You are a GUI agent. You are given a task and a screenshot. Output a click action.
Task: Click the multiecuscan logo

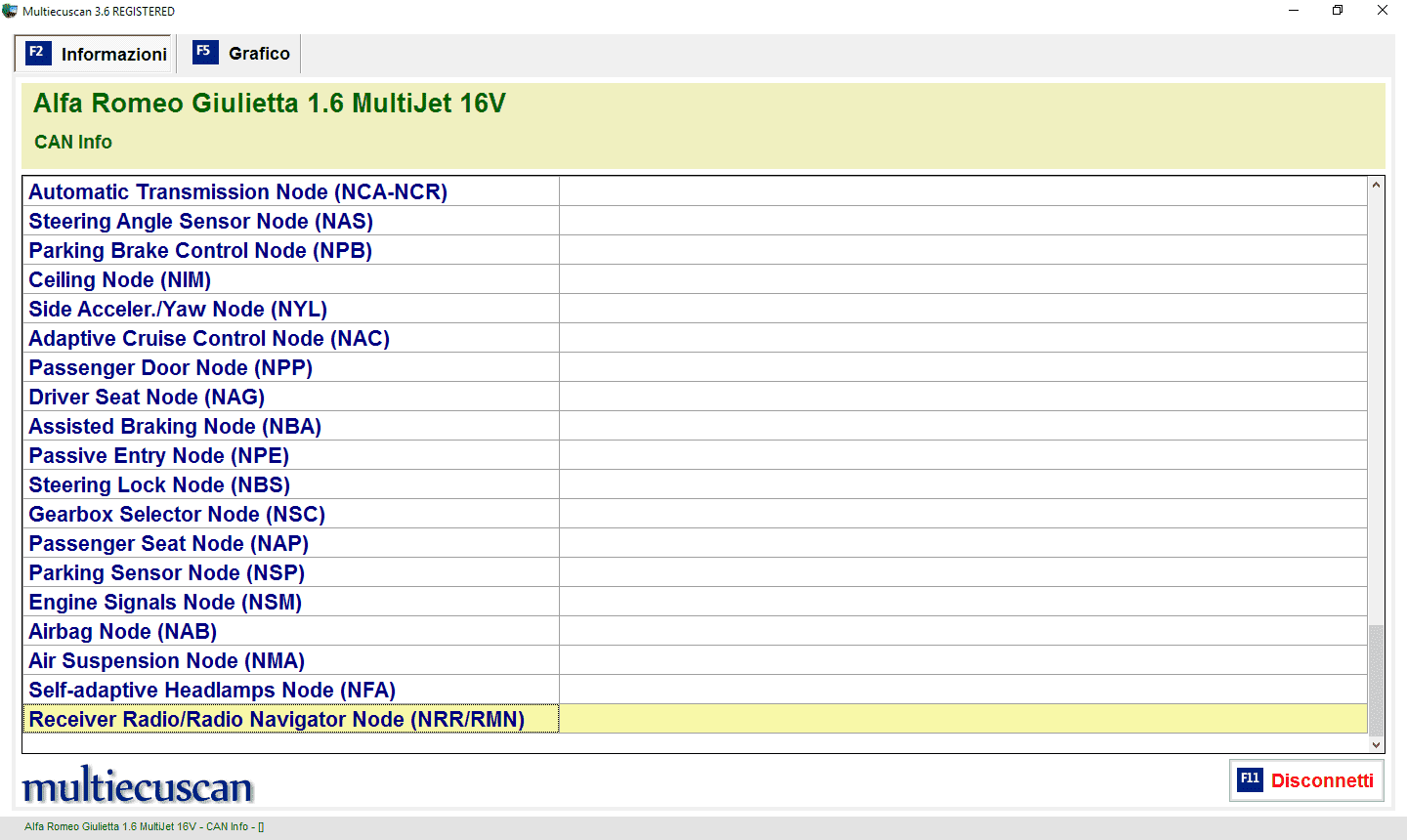[x=138, y=784]
